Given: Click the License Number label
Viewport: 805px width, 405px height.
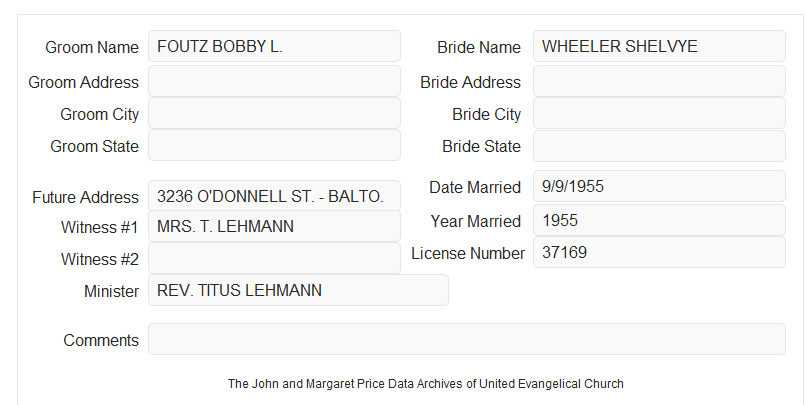Looking at the screenshot, I should pos(468,254).
